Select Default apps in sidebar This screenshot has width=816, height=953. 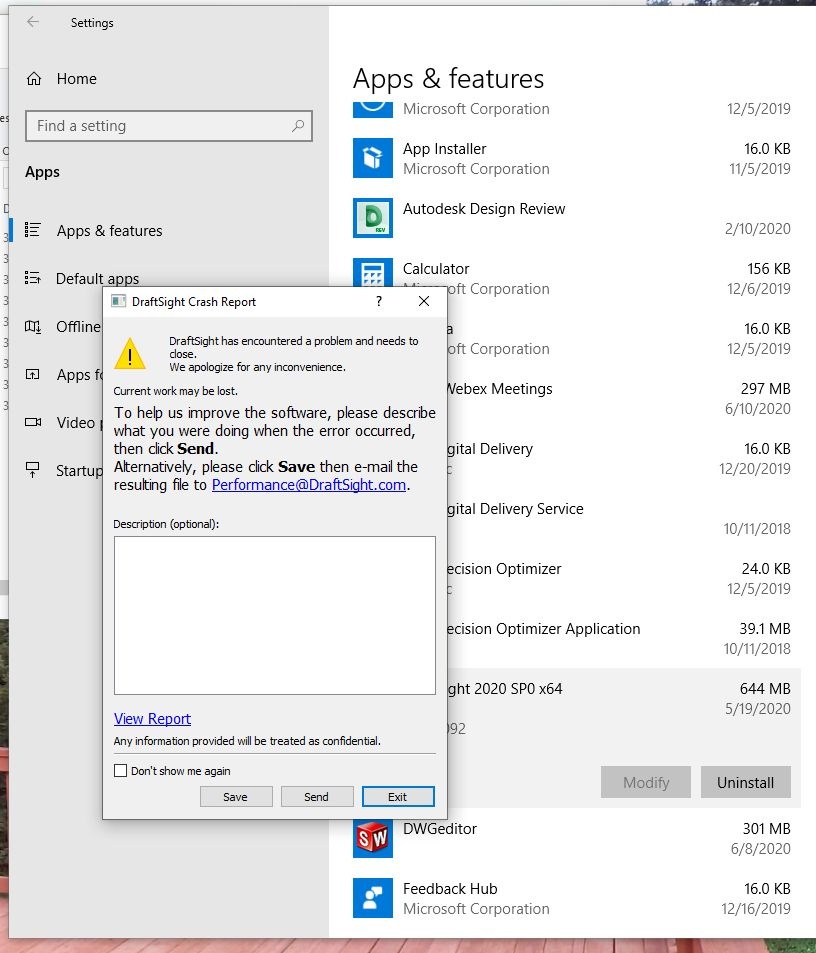[97, 278]
